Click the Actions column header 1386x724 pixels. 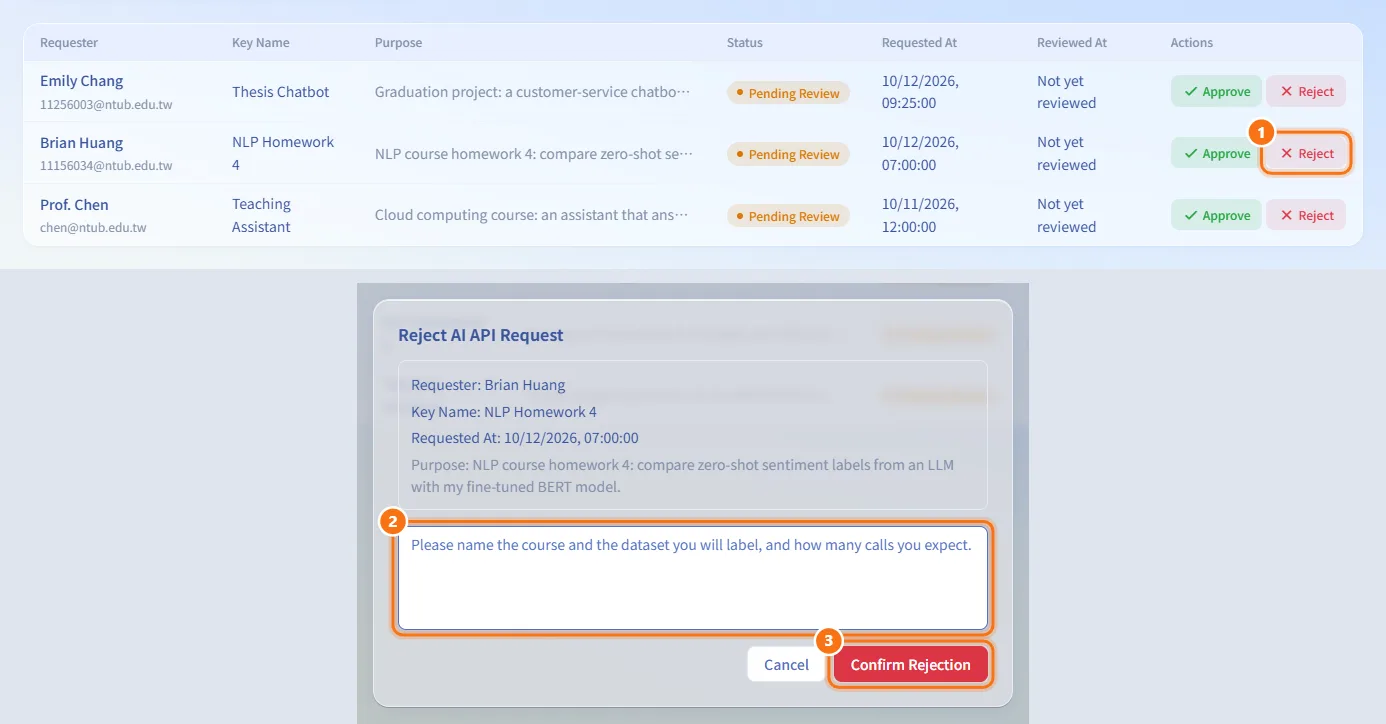coord(1192,43)
